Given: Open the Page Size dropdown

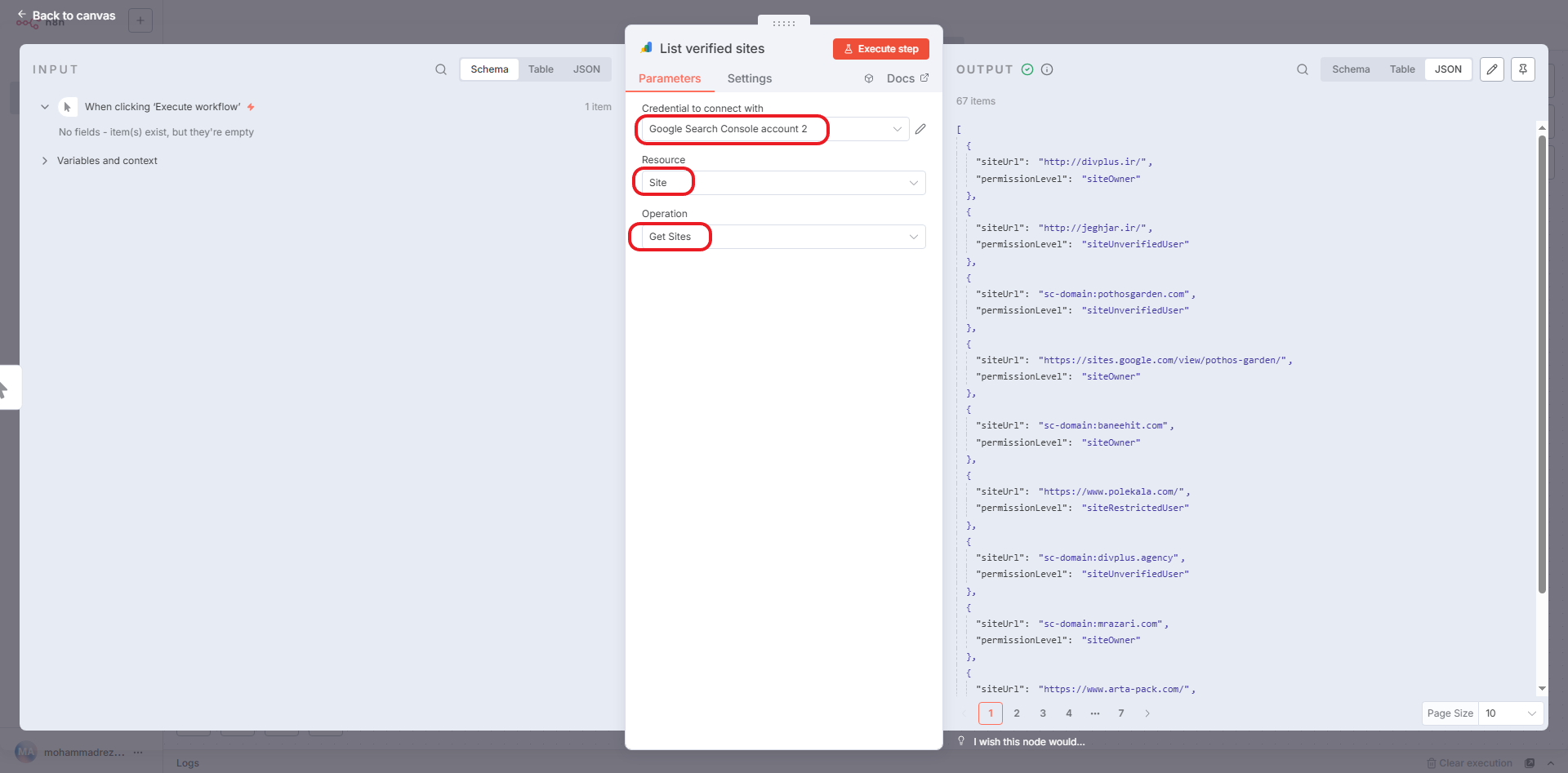Looking at the screenshot, I should (1510, 713).
